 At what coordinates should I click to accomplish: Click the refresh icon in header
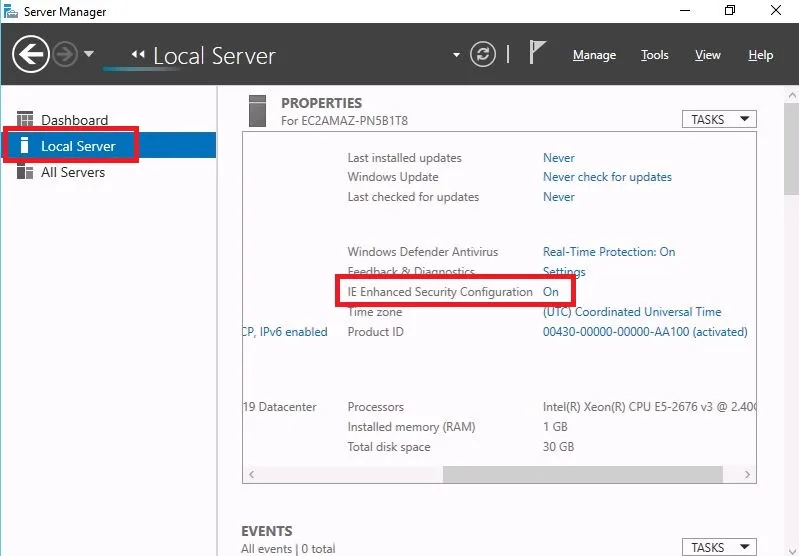[x=483, y=54]
